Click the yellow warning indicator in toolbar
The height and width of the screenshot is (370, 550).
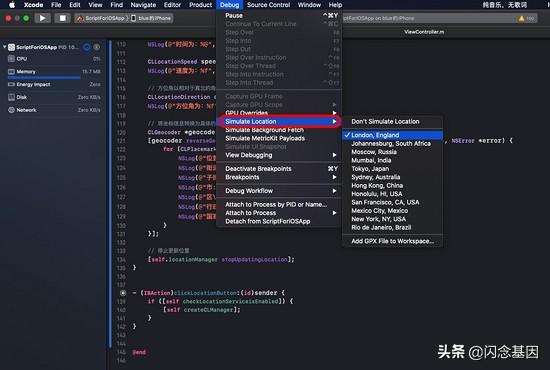pos(522,18)
